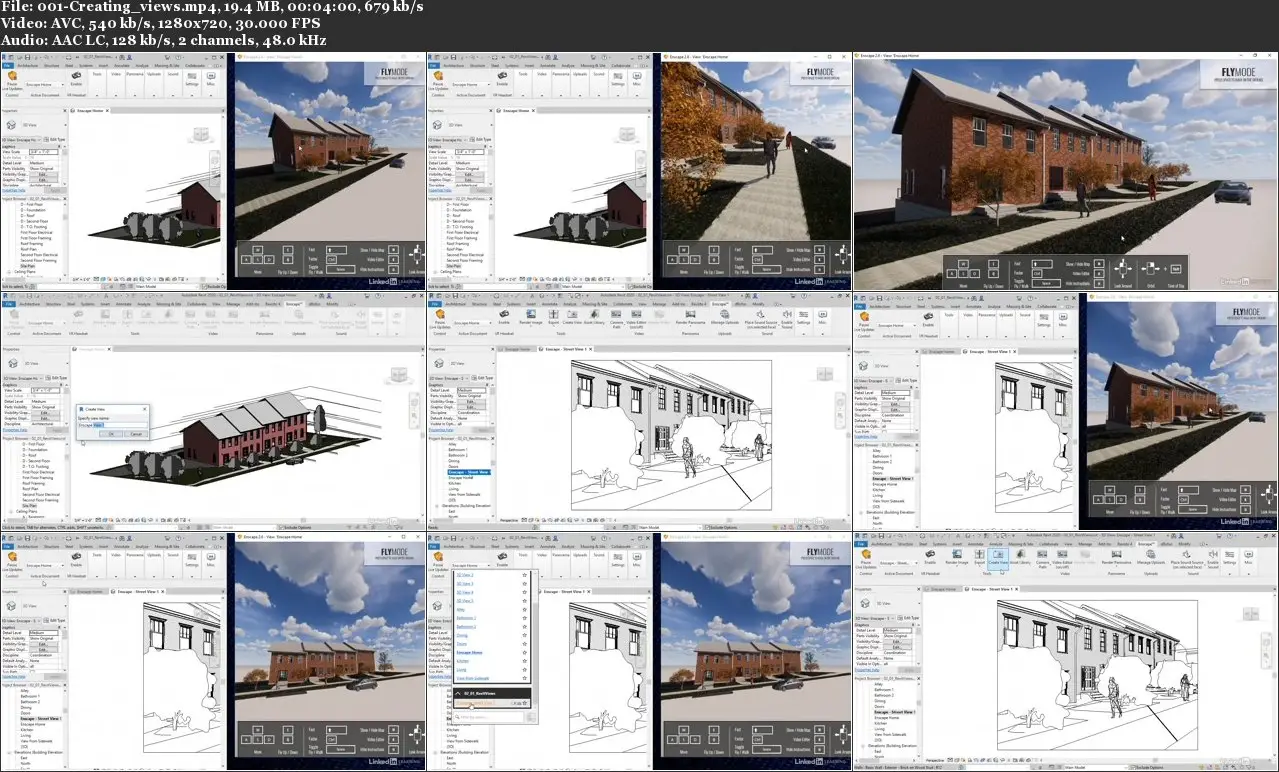This screenshot has height=772, width=1279.
Task: Open 3D View instance dropdown in Create View dialog frame
Action: (x=23, y=378)
